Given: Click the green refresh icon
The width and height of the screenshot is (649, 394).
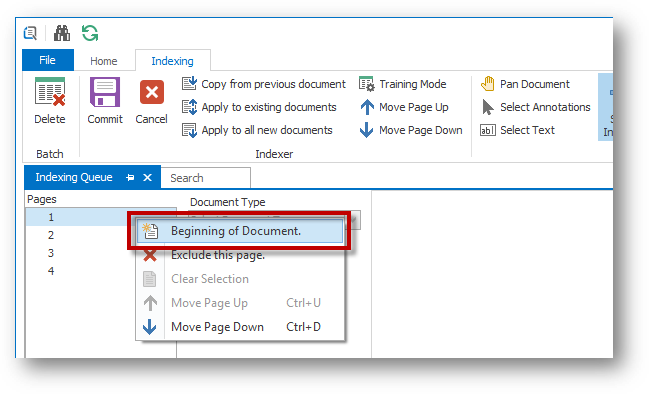Looking at the screenshot, I should pos(90,33).
